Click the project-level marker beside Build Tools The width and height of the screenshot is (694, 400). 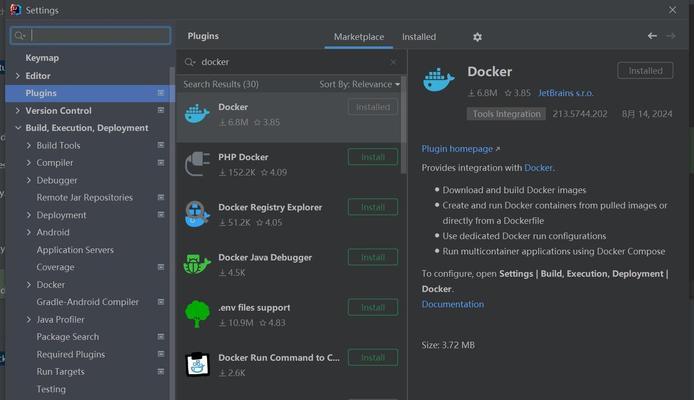[x=161, y=145]
